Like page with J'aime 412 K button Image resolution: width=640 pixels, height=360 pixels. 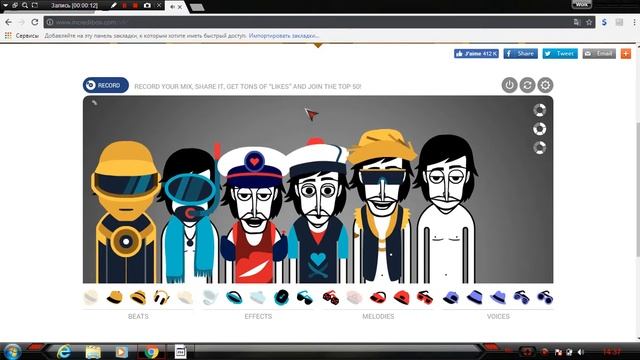pyautogui.click(x=476, y=53)
